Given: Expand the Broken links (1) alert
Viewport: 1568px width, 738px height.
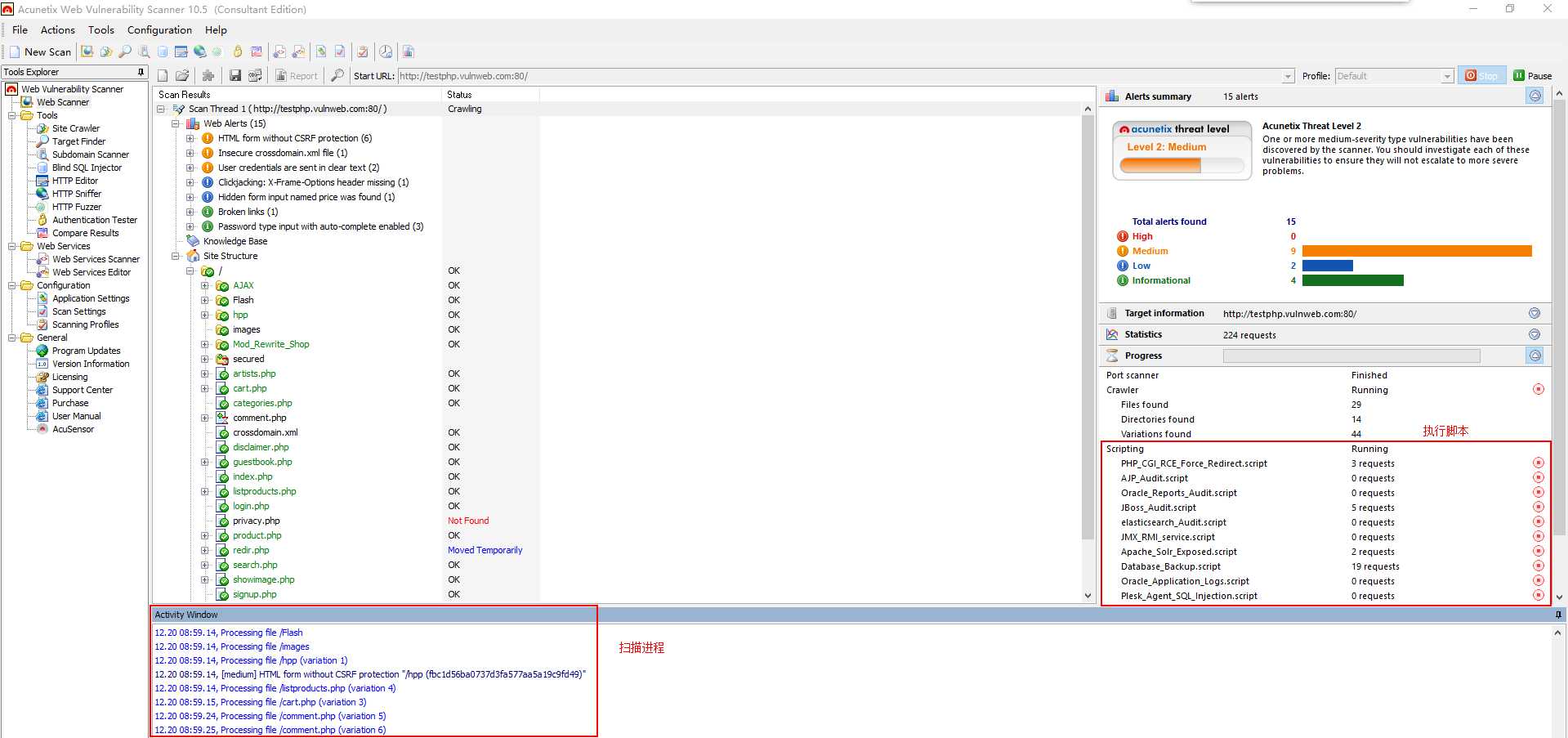Looking at the screenshot, I should pyautogui.click(x=190, y=212).
